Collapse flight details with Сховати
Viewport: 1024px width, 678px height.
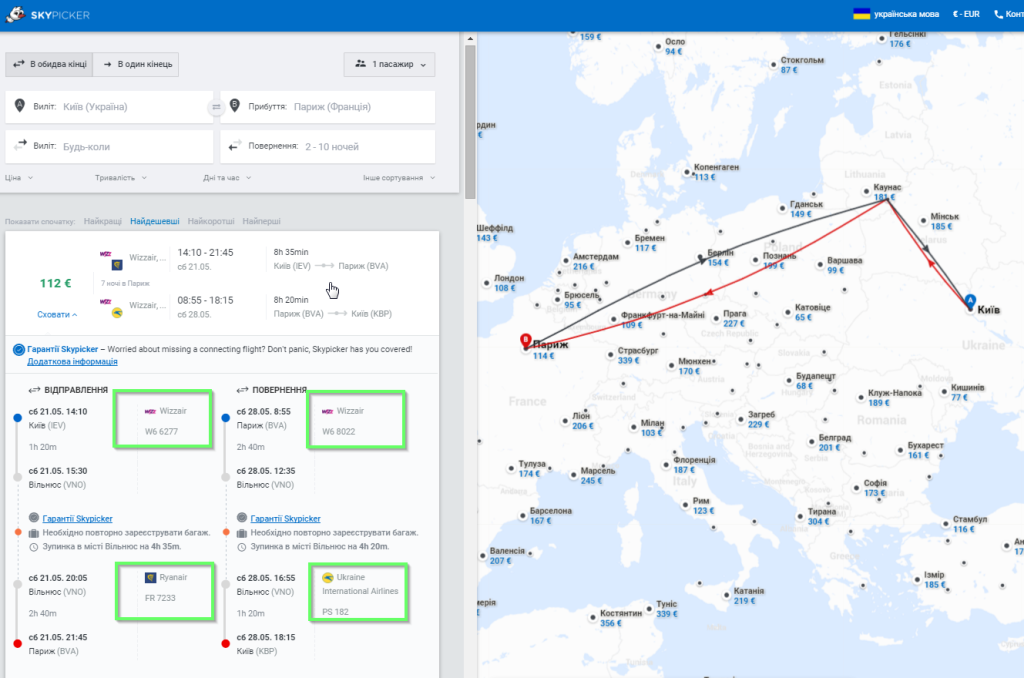[57, 314]
